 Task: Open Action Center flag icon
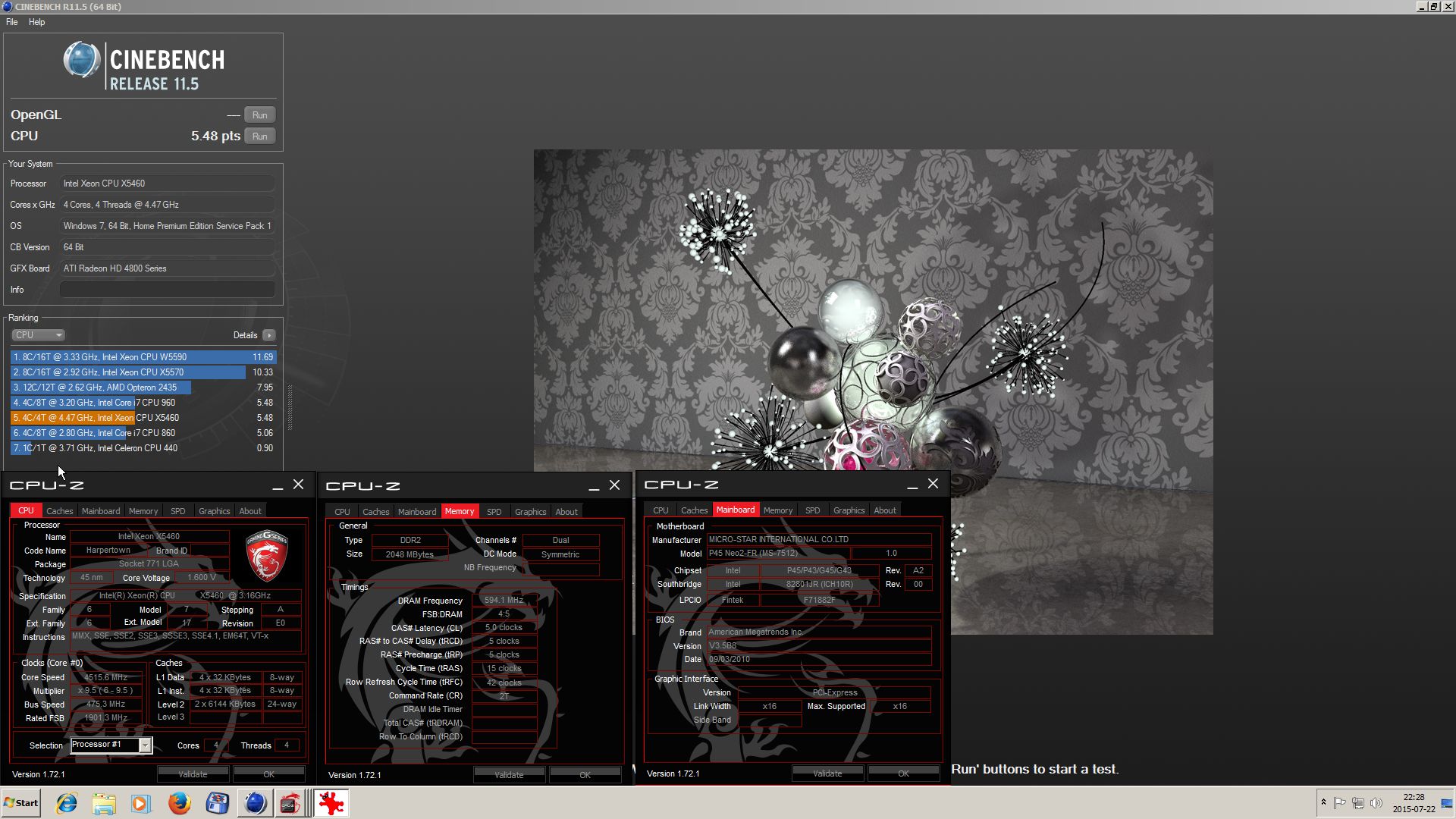pyautogui.click(x=1339, y=803)
